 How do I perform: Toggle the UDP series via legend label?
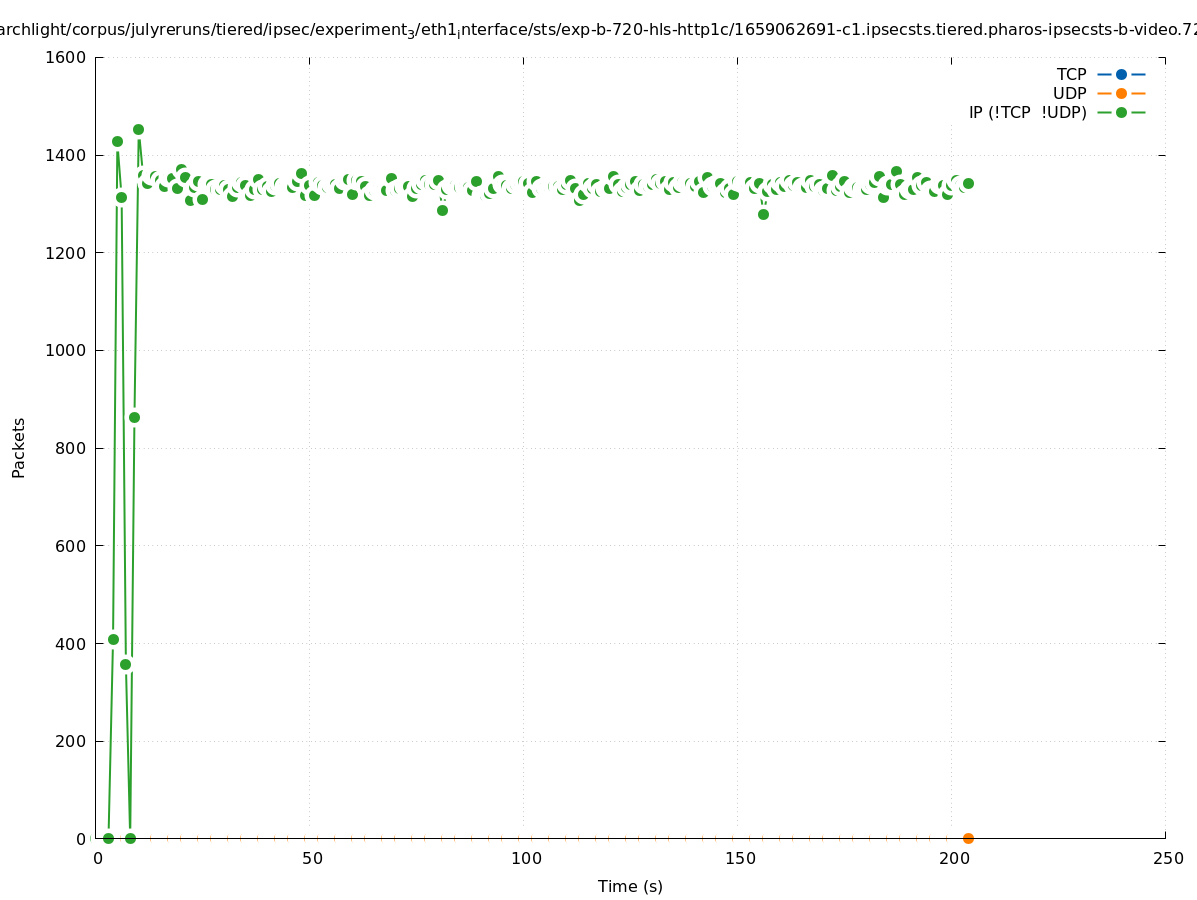pyautogui.click(x=1069, y=93)
